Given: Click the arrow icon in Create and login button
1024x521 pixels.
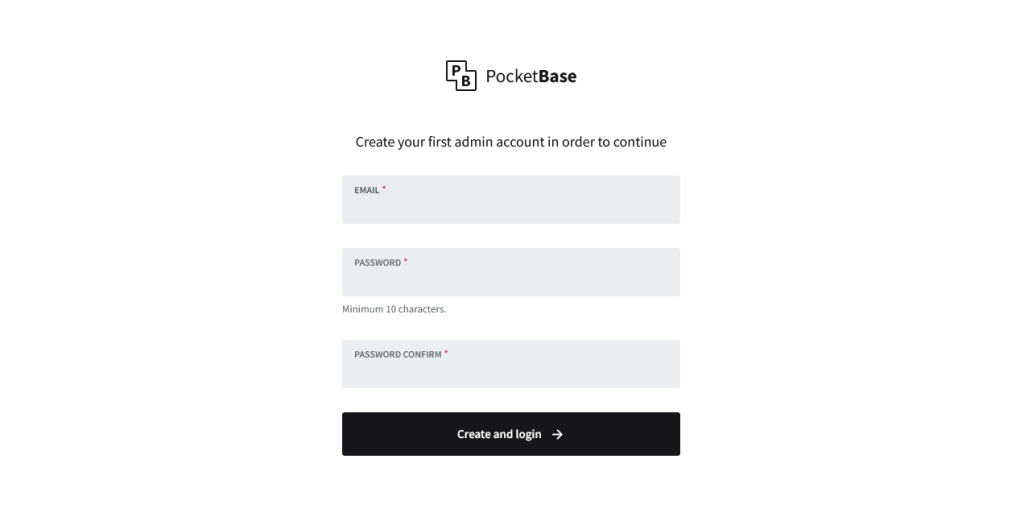Looking at the screenshot, I should tap(557, 434).
